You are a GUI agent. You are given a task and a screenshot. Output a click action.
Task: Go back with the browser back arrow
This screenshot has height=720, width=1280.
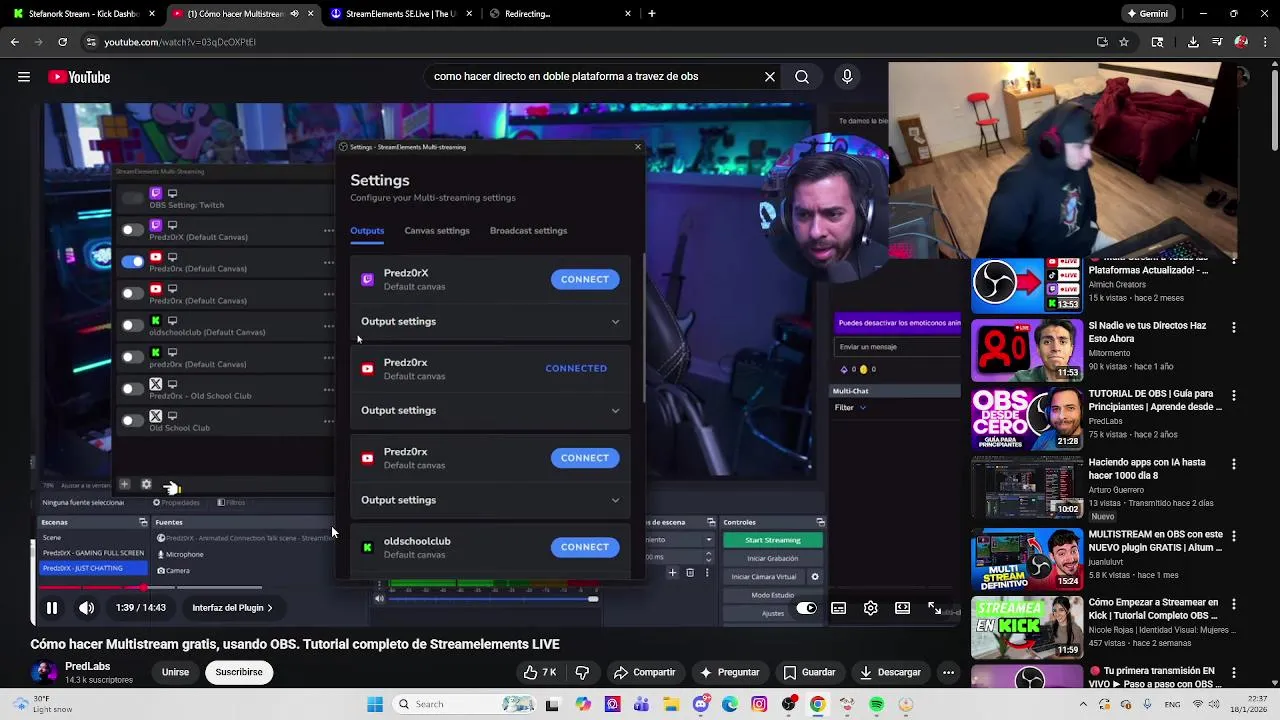click(14, 42)
